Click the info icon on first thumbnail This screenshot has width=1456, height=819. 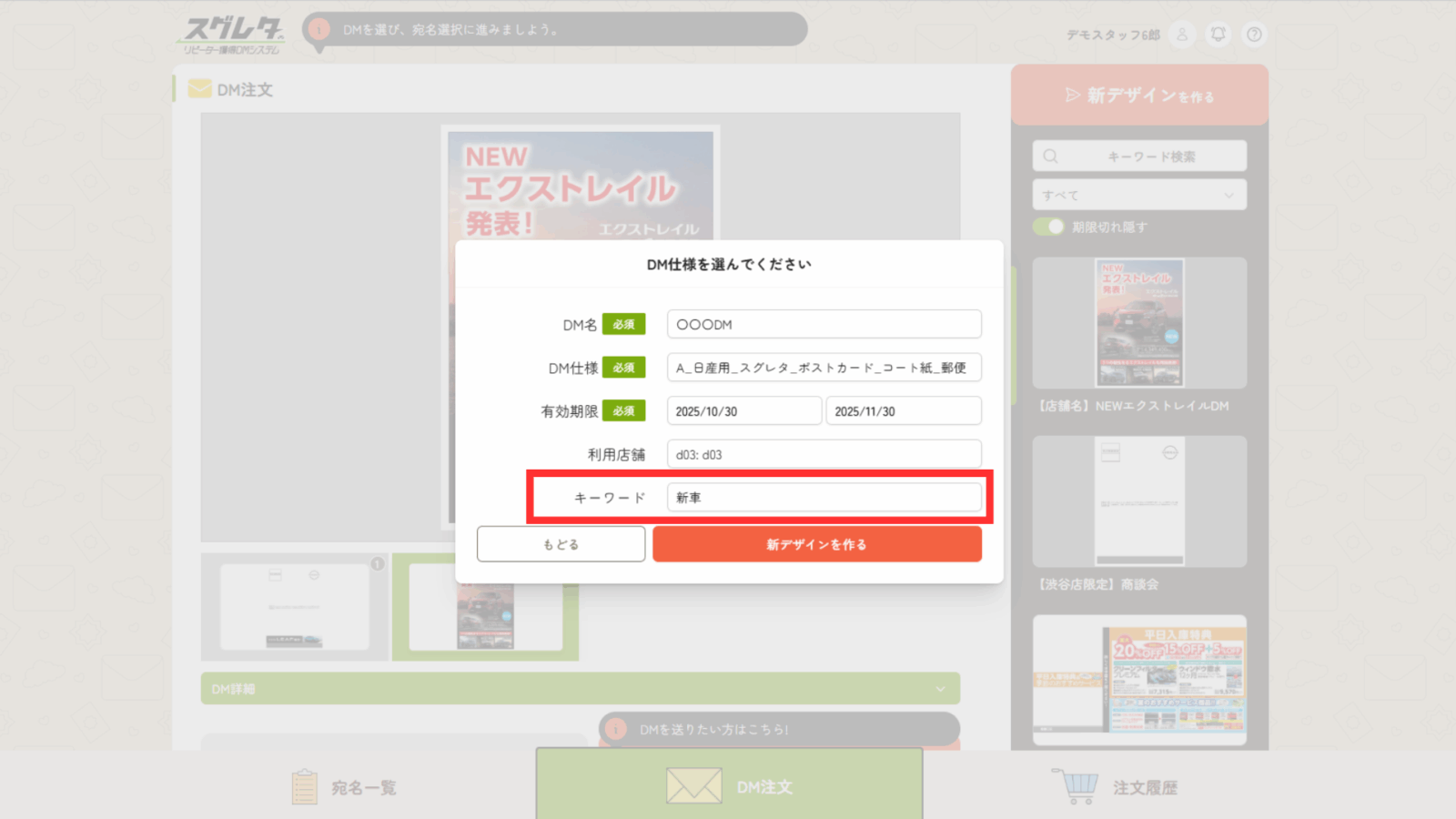(377, 564)
